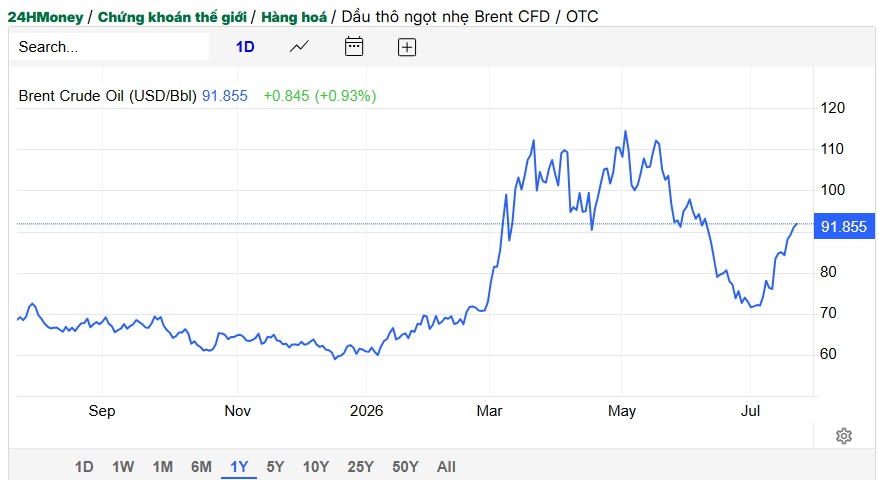Viewport: 878px width, 480px height.
Task: Click the Brent Crude Oil (USD/Bbl) legend title
Action: tap(108, 96)
